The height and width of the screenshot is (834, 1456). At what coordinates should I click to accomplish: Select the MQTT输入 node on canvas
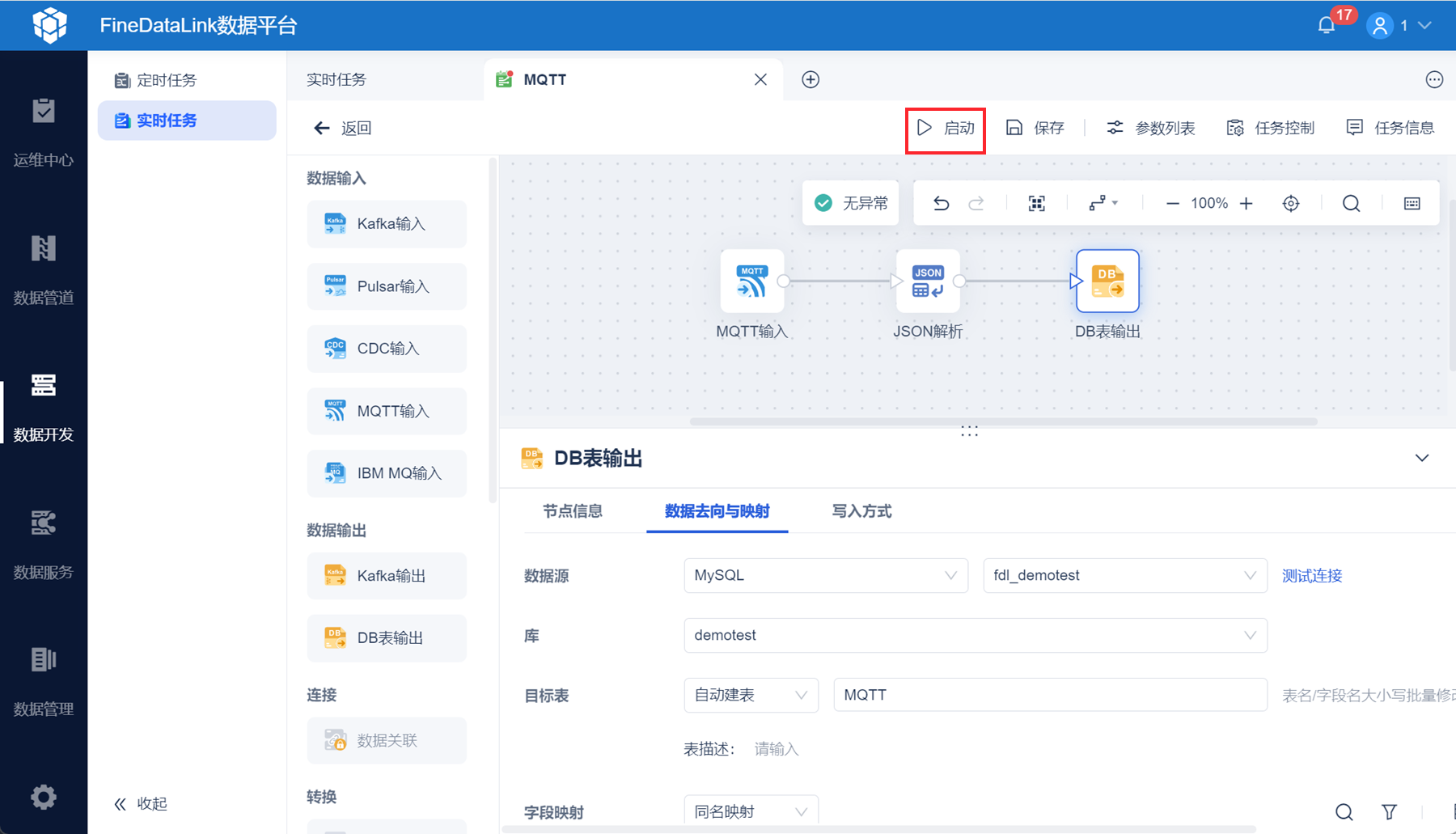[x=752, y=281]
